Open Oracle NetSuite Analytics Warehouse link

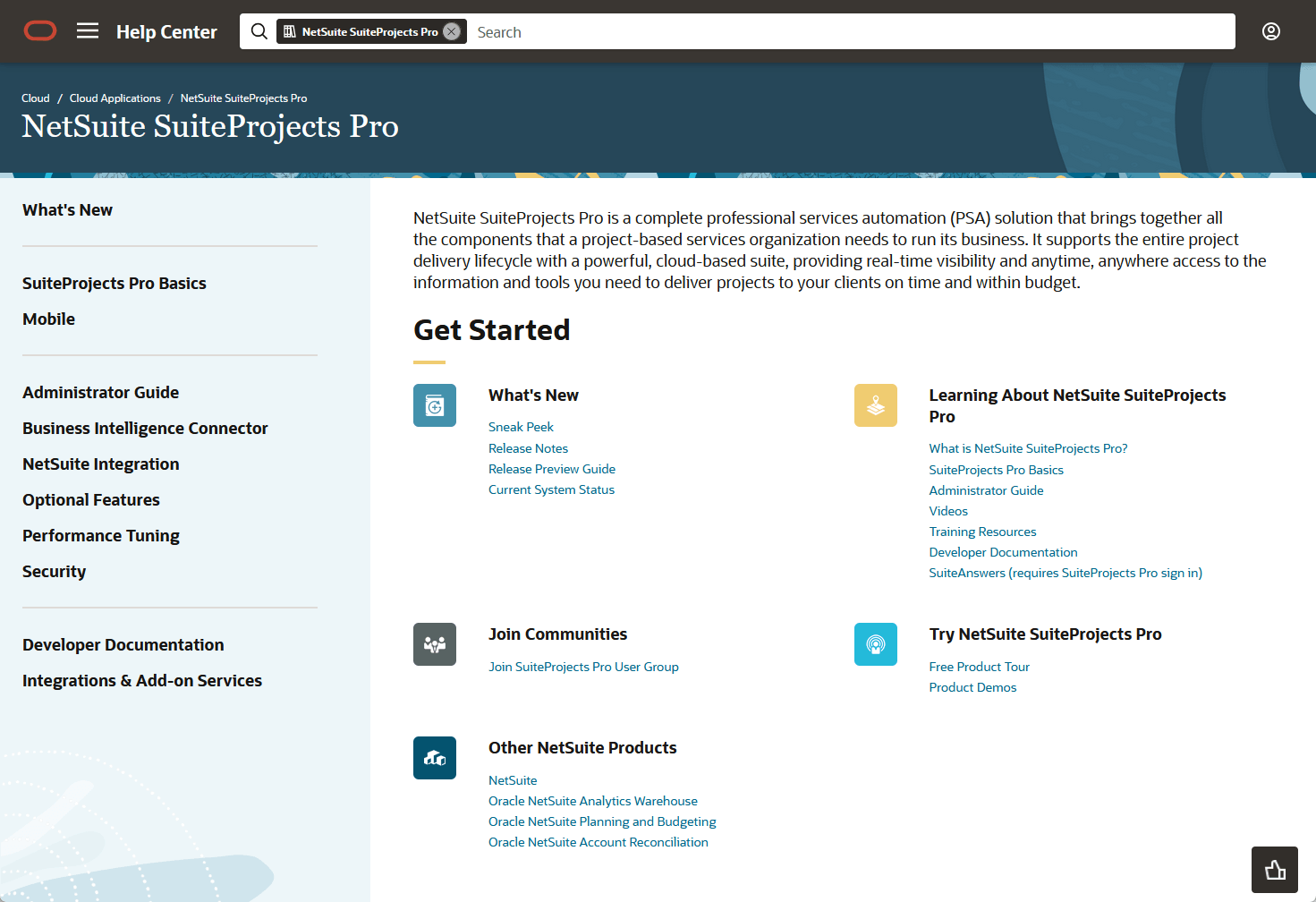pyautogui.click(x=593, y=801)
